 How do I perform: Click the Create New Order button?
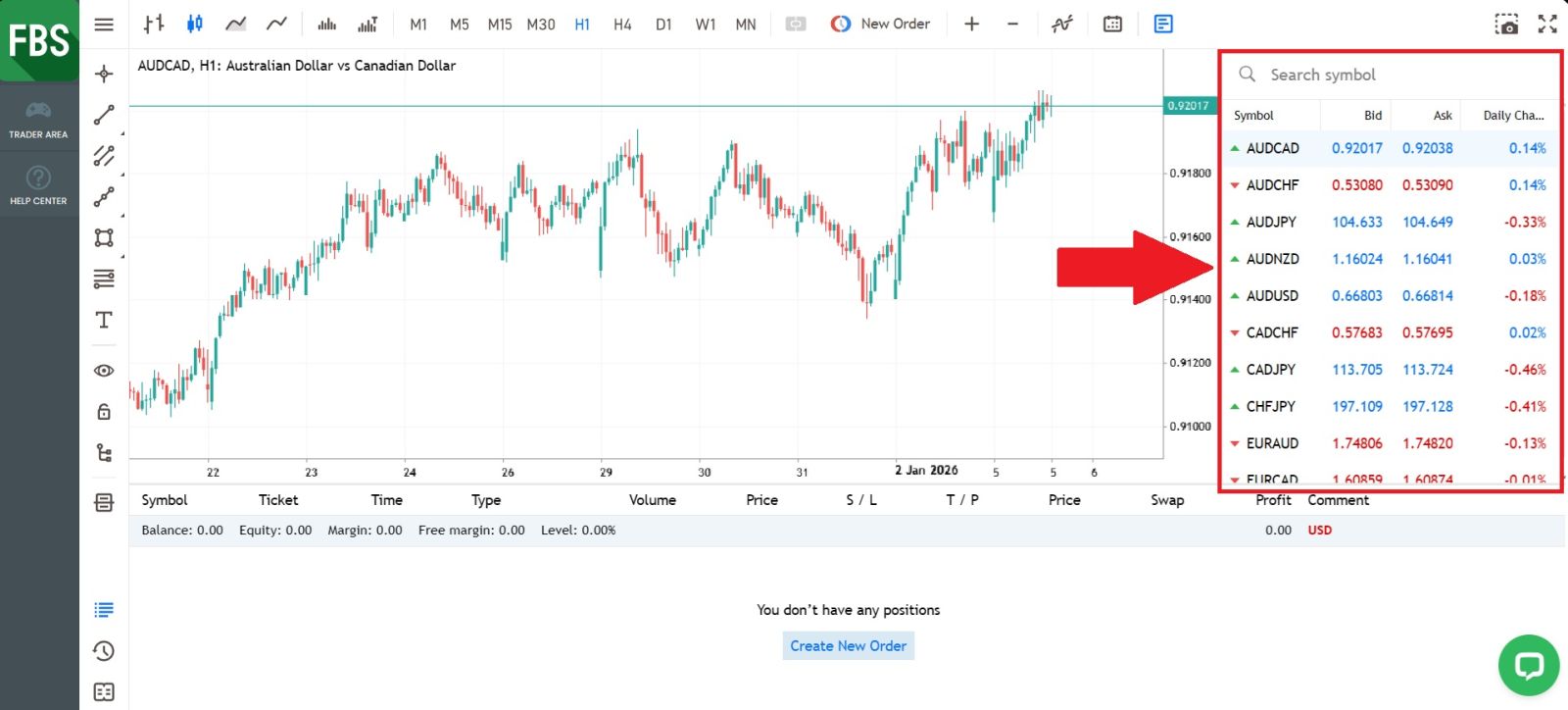(848, 645)
